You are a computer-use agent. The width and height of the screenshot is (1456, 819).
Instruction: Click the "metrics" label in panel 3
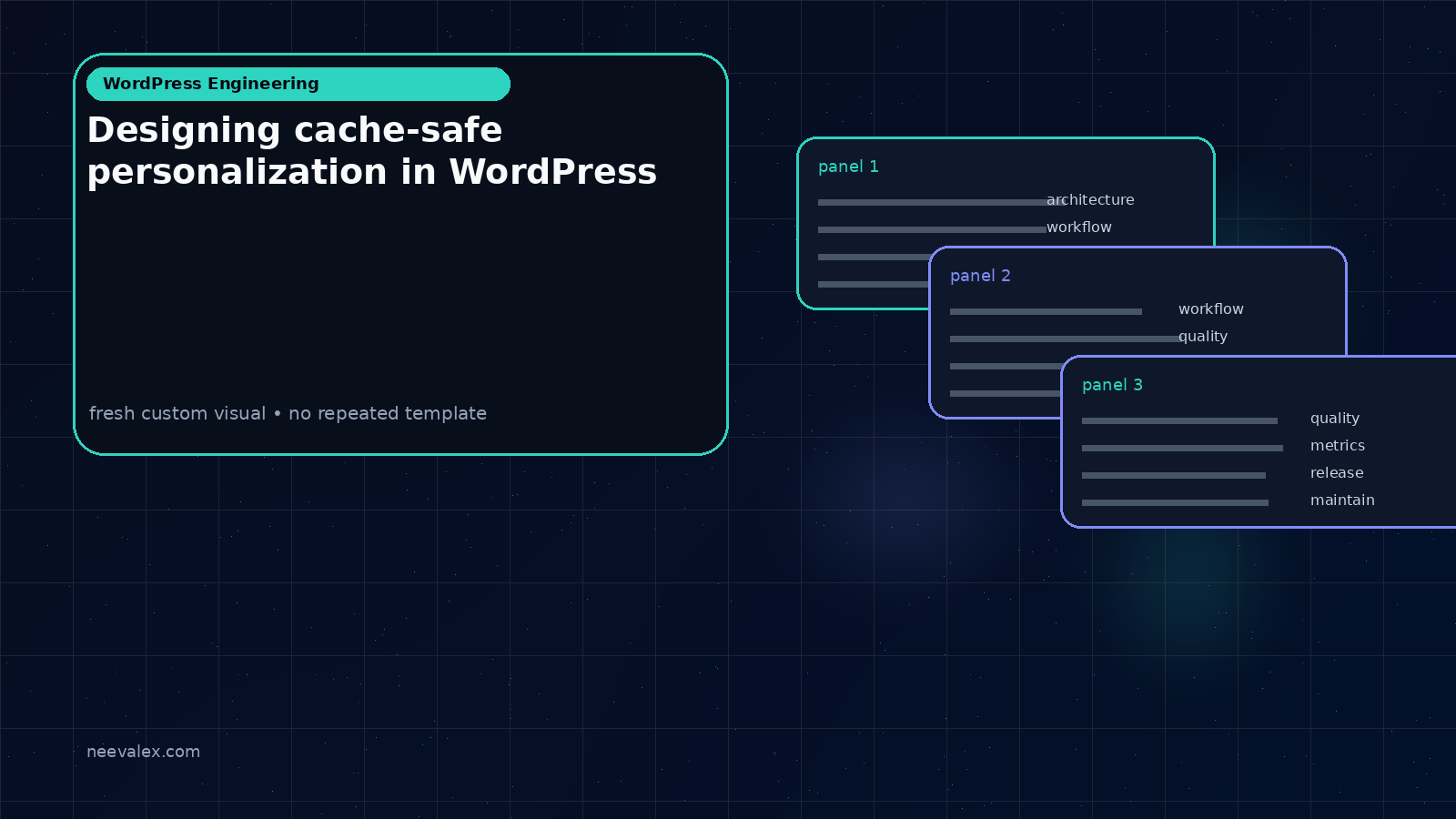point(1338,446)
